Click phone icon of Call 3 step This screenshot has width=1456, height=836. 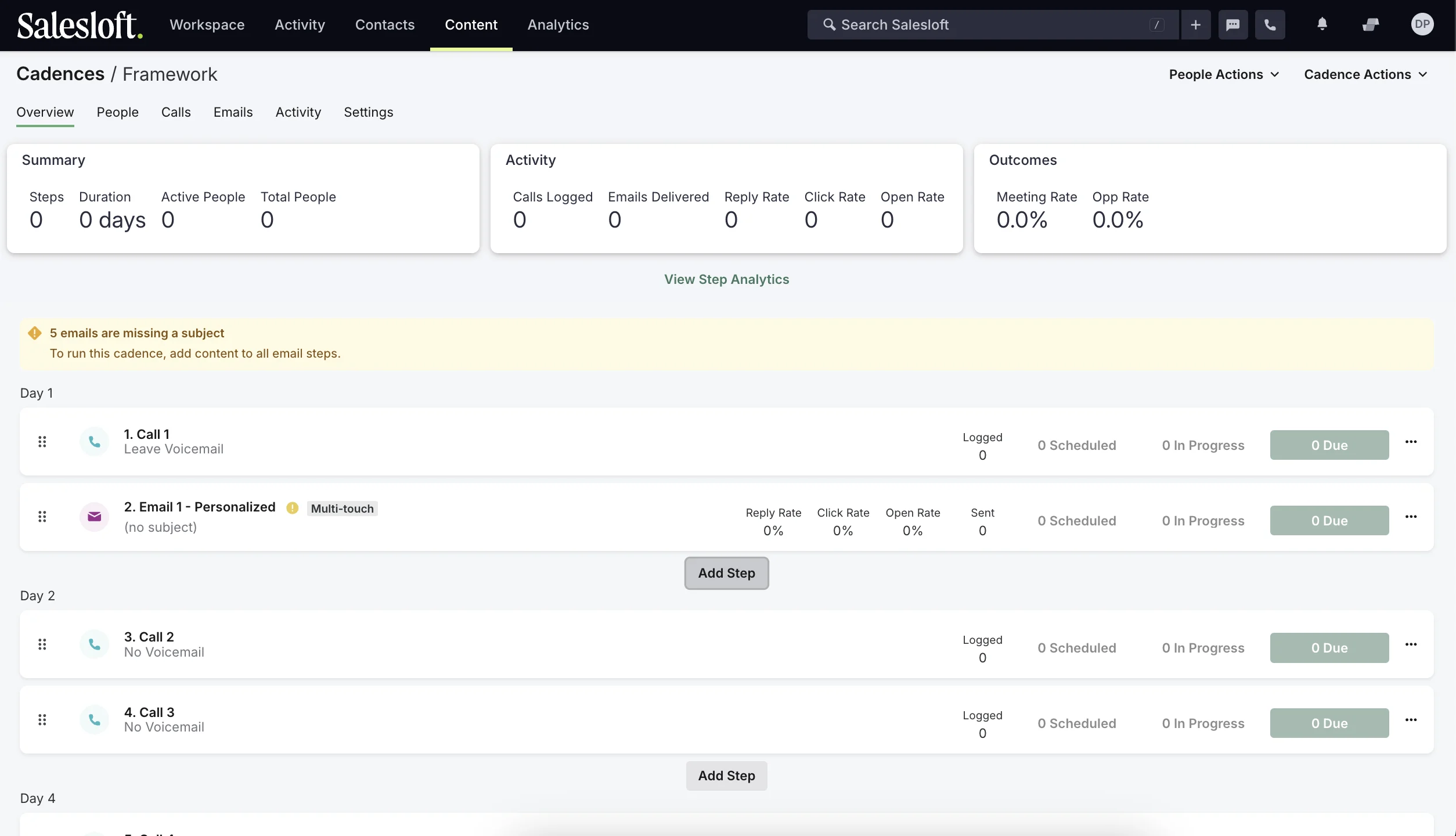point(94,720)
